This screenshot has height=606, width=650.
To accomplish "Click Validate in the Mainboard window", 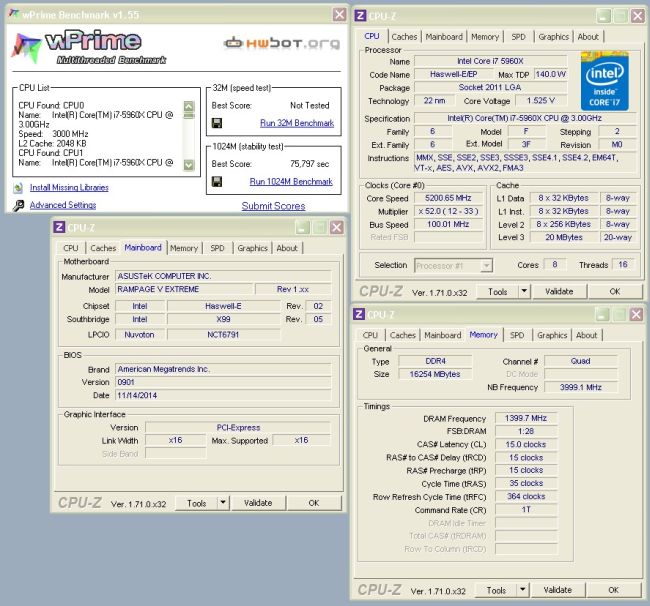I will [x=258, y=503].
